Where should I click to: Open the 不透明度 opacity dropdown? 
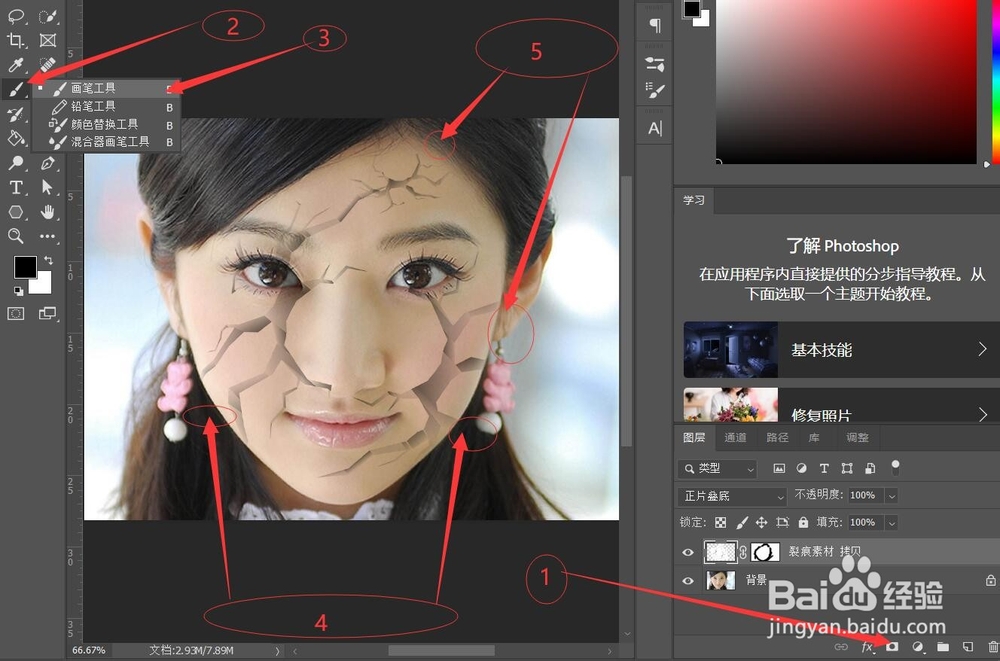(x=892, y=495)
